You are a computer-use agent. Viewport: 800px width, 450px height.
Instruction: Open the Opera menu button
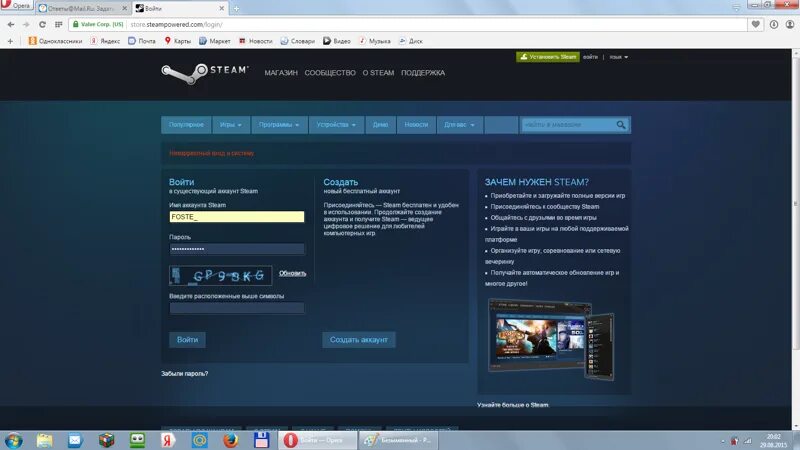[16, 5]
